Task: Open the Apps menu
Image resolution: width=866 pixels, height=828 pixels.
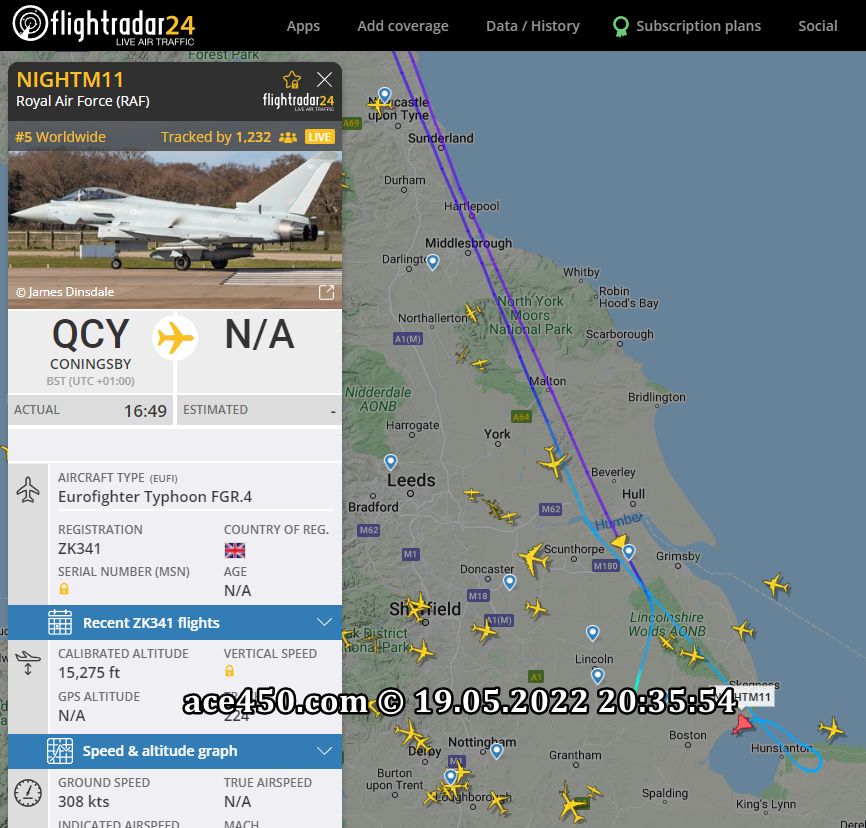Action: [x=303, y=26]
